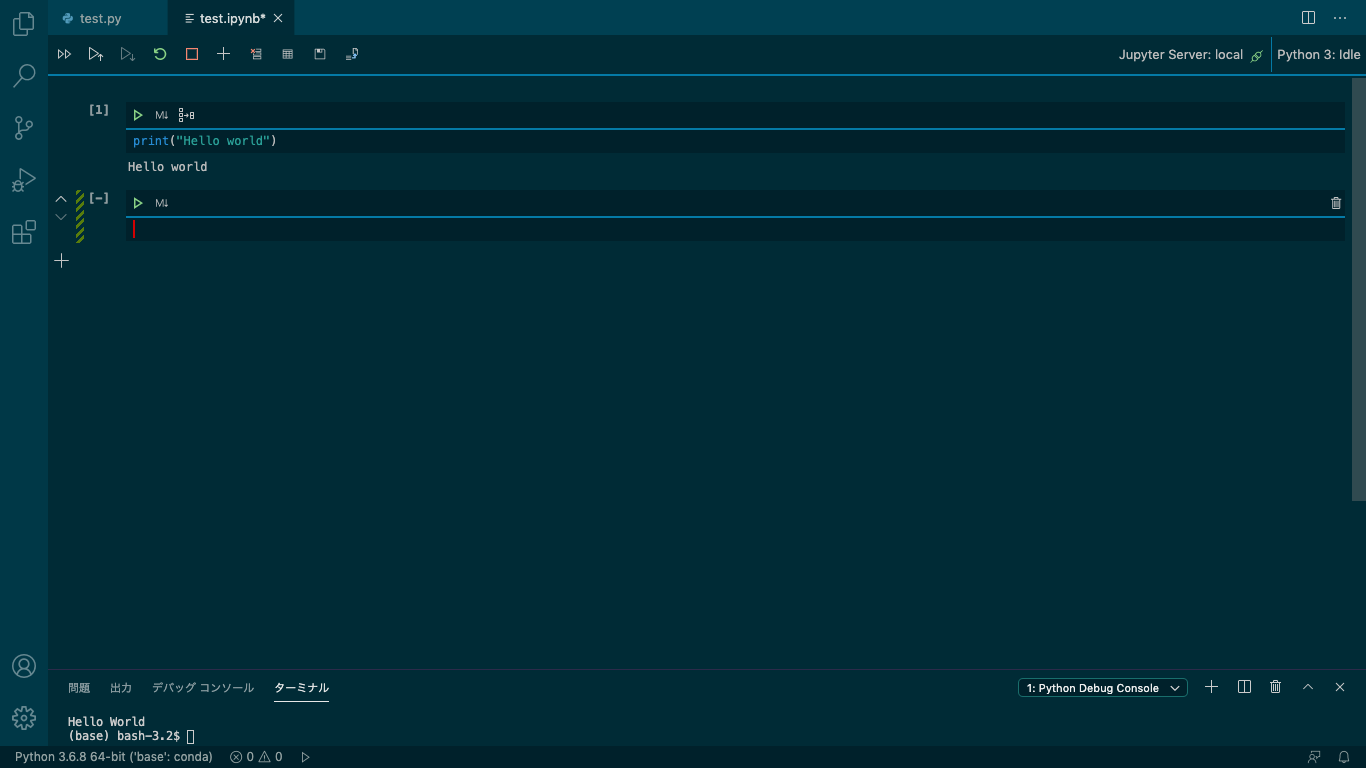Delete the empty cell with trash icon
Image resolution: width=1366 pixels, height=768 pixels.
tap(1336, 203)
